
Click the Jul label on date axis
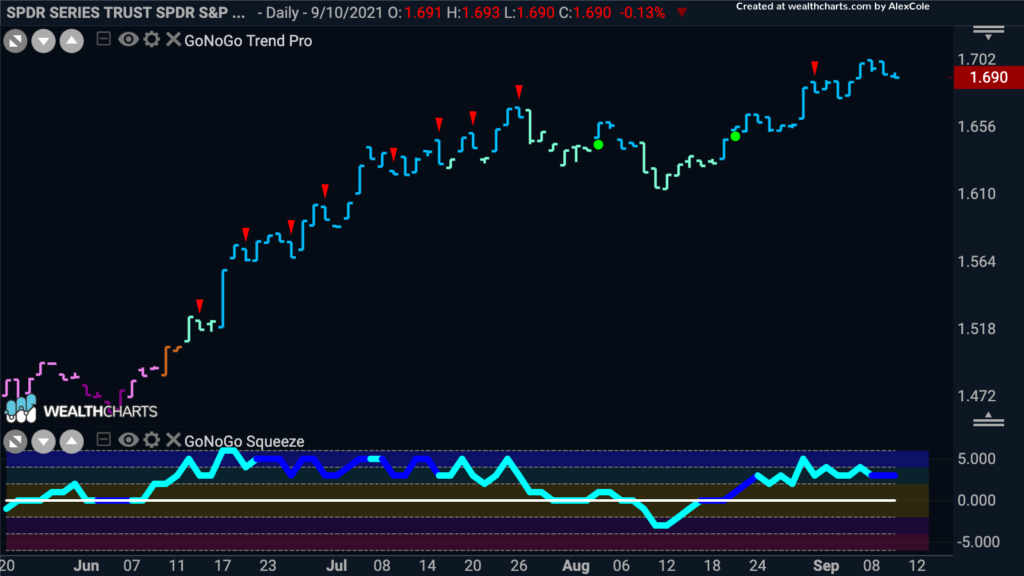[336, 566]
